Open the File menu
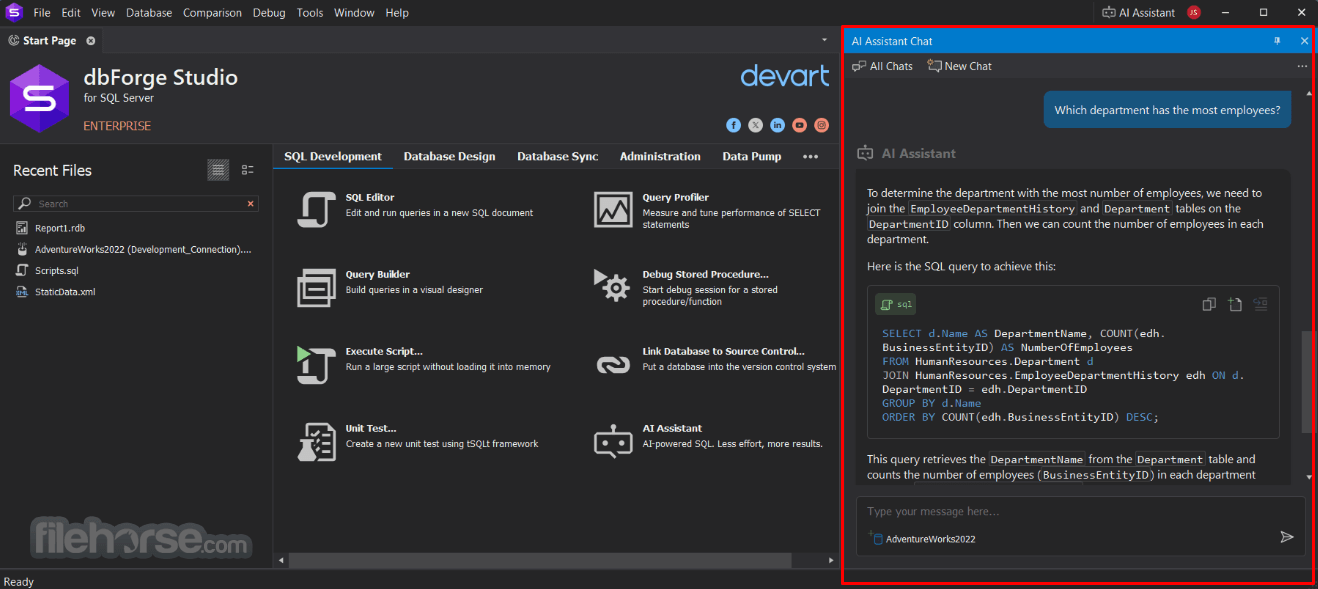The width and height of the screenshot is (1318, 589). click(42, 13)
